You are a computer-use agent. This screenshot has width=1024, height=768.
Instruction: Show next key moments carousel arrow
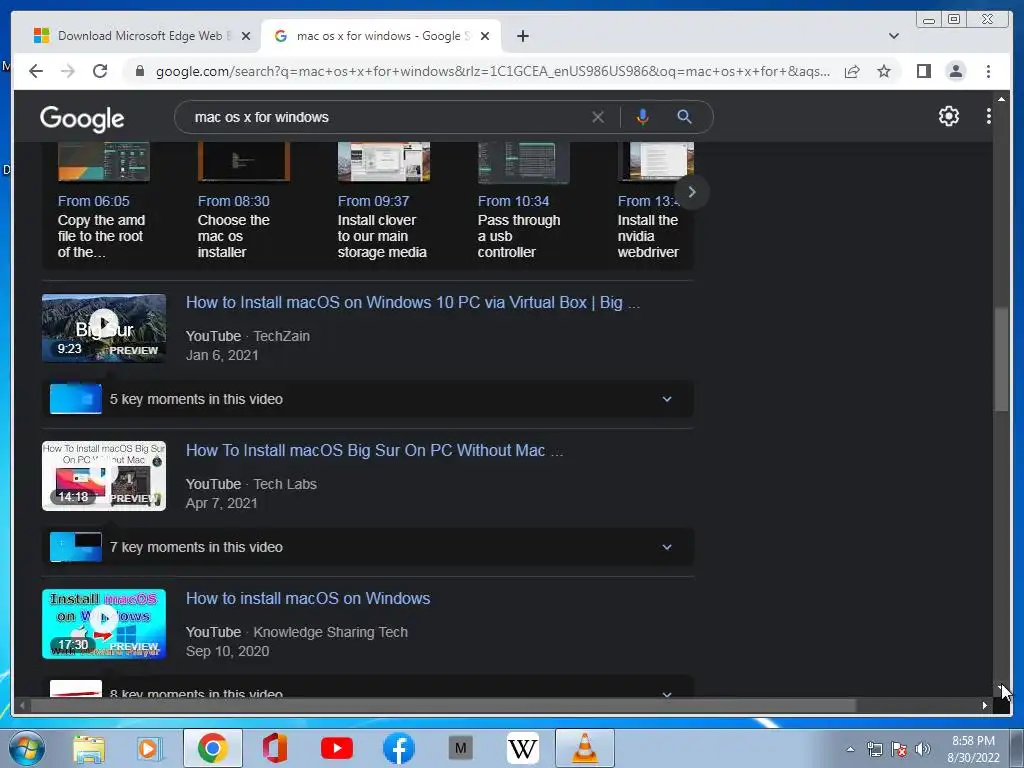tap(692, 192)
